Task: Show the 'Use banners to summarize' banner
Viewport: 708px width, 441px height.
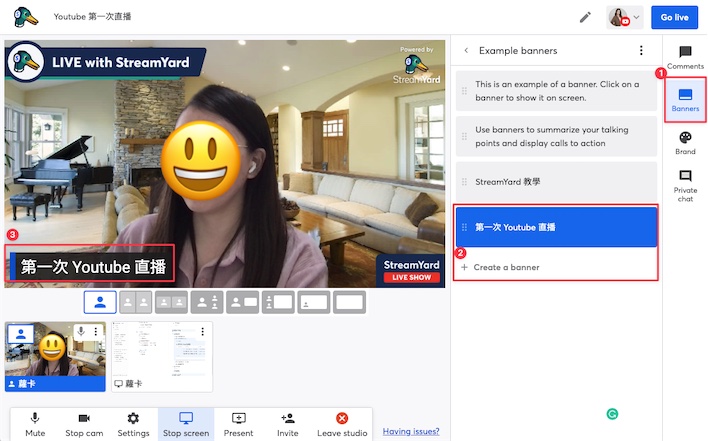Action: tap(556, 136)
